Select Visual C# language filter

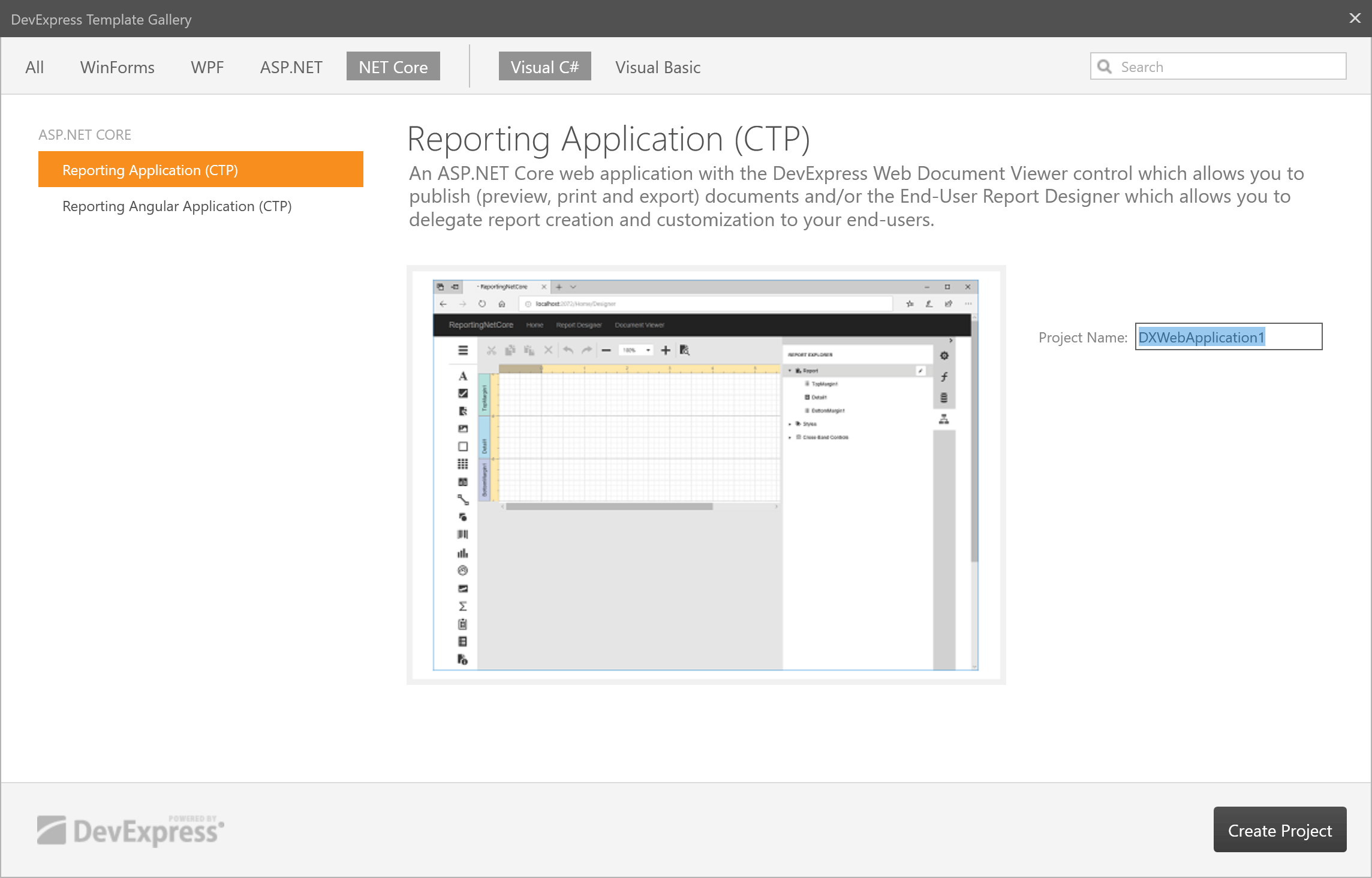pos(544,67)
